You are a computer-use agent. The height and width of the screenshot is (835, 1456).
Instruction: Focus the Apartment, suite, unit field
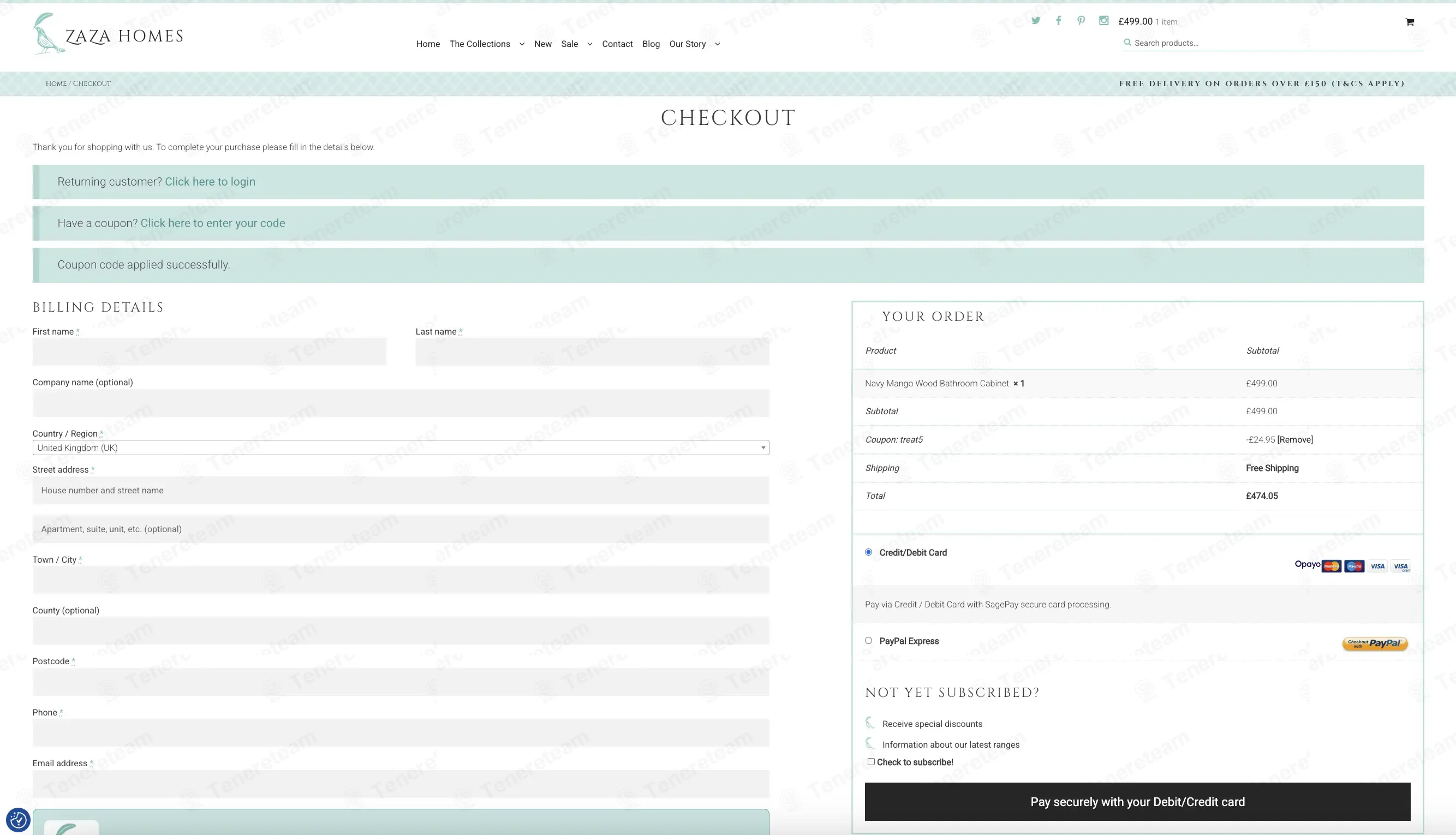[400, 529]
